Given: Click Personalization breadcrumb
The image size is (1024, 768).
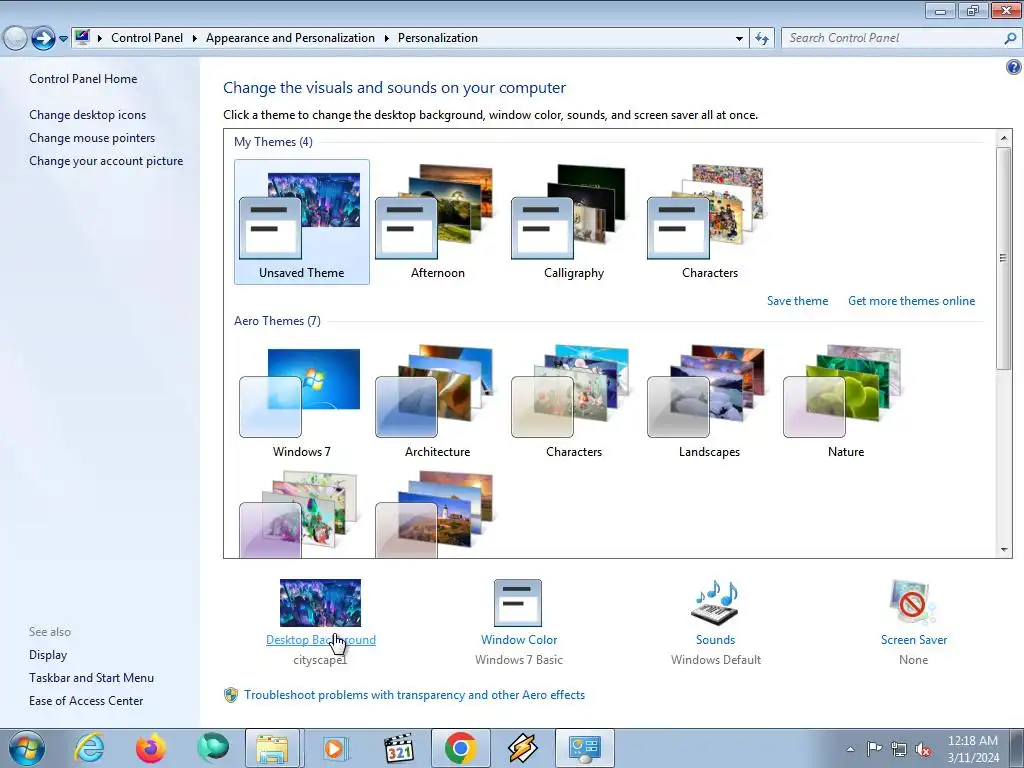Looking at the screenshot, I should coord(438,38).
